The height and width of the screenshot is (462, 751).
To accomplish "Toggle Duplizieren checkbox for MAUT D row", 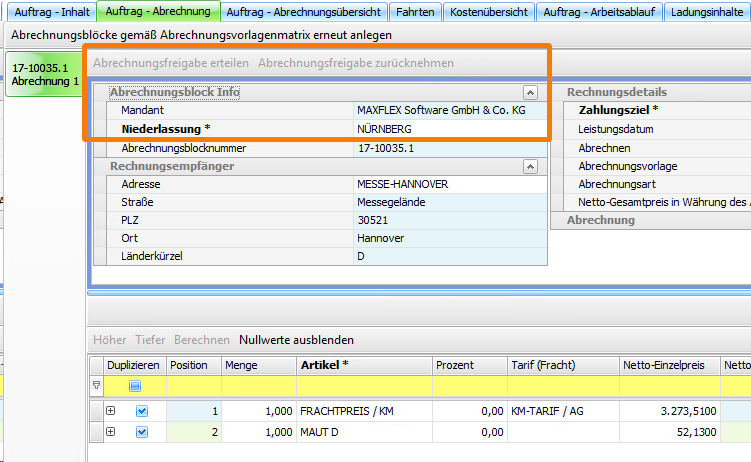I will point(141,431).
